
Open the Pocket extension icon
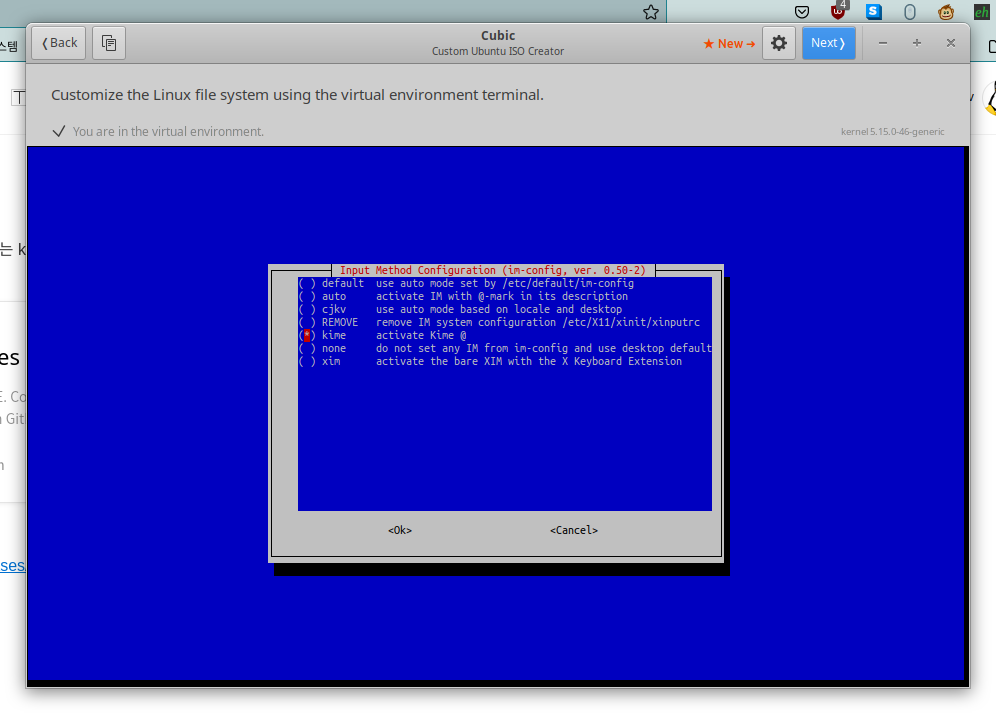coord(802,12)
